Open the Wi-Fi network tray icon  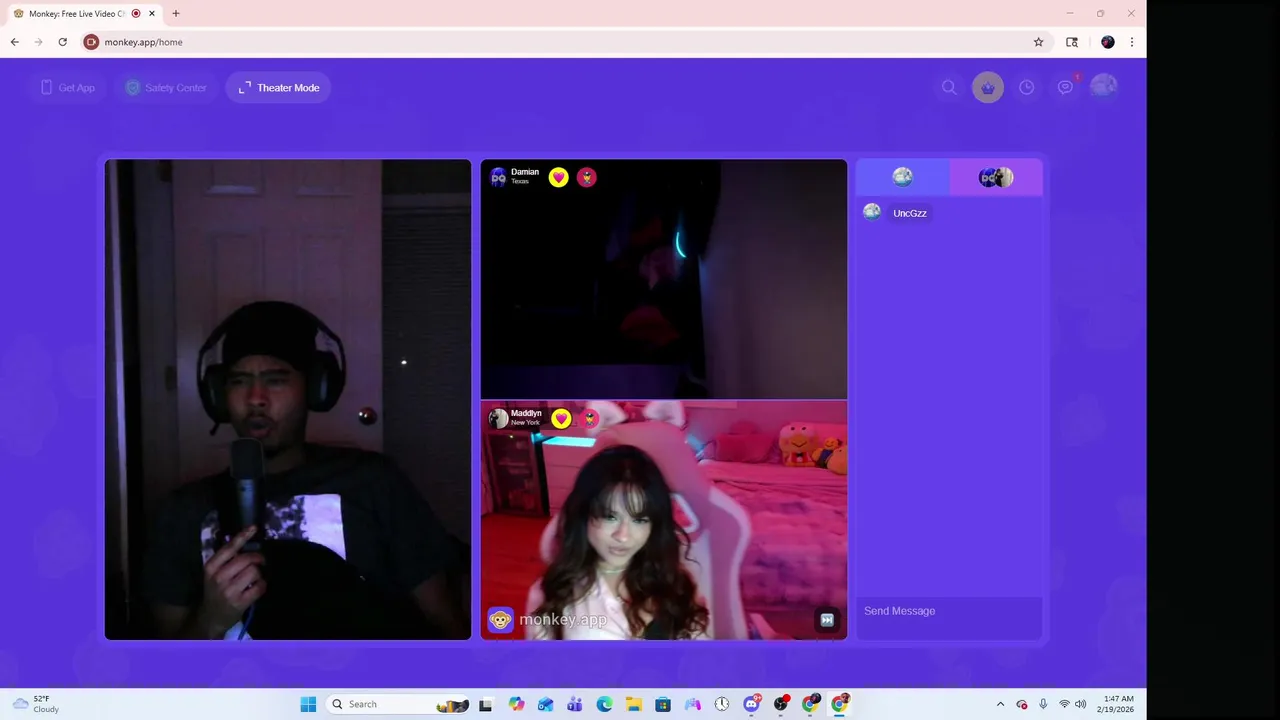(1064, 704)
